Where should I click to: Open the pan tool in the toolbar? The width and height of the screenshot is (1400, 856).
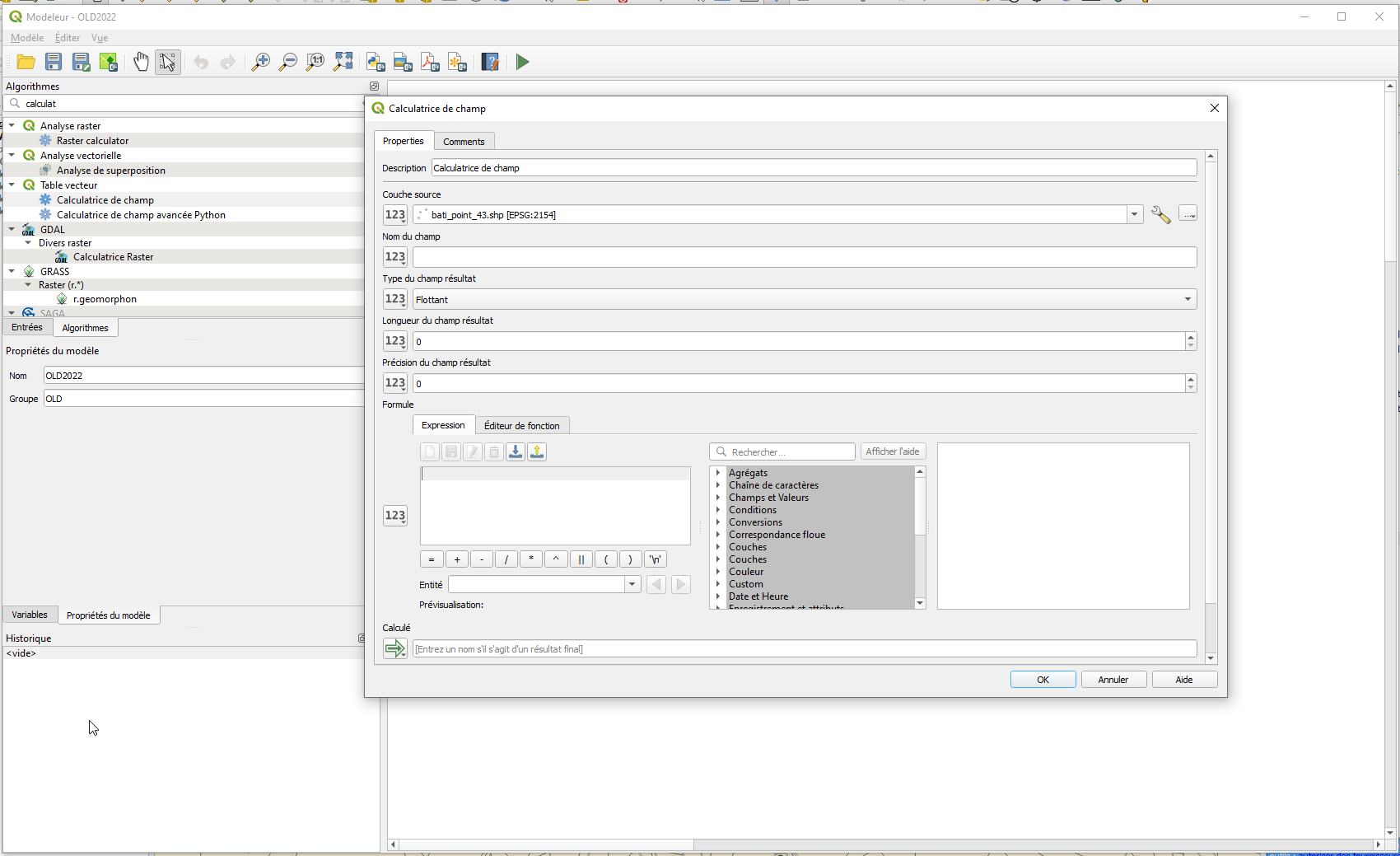click(141, 62)
